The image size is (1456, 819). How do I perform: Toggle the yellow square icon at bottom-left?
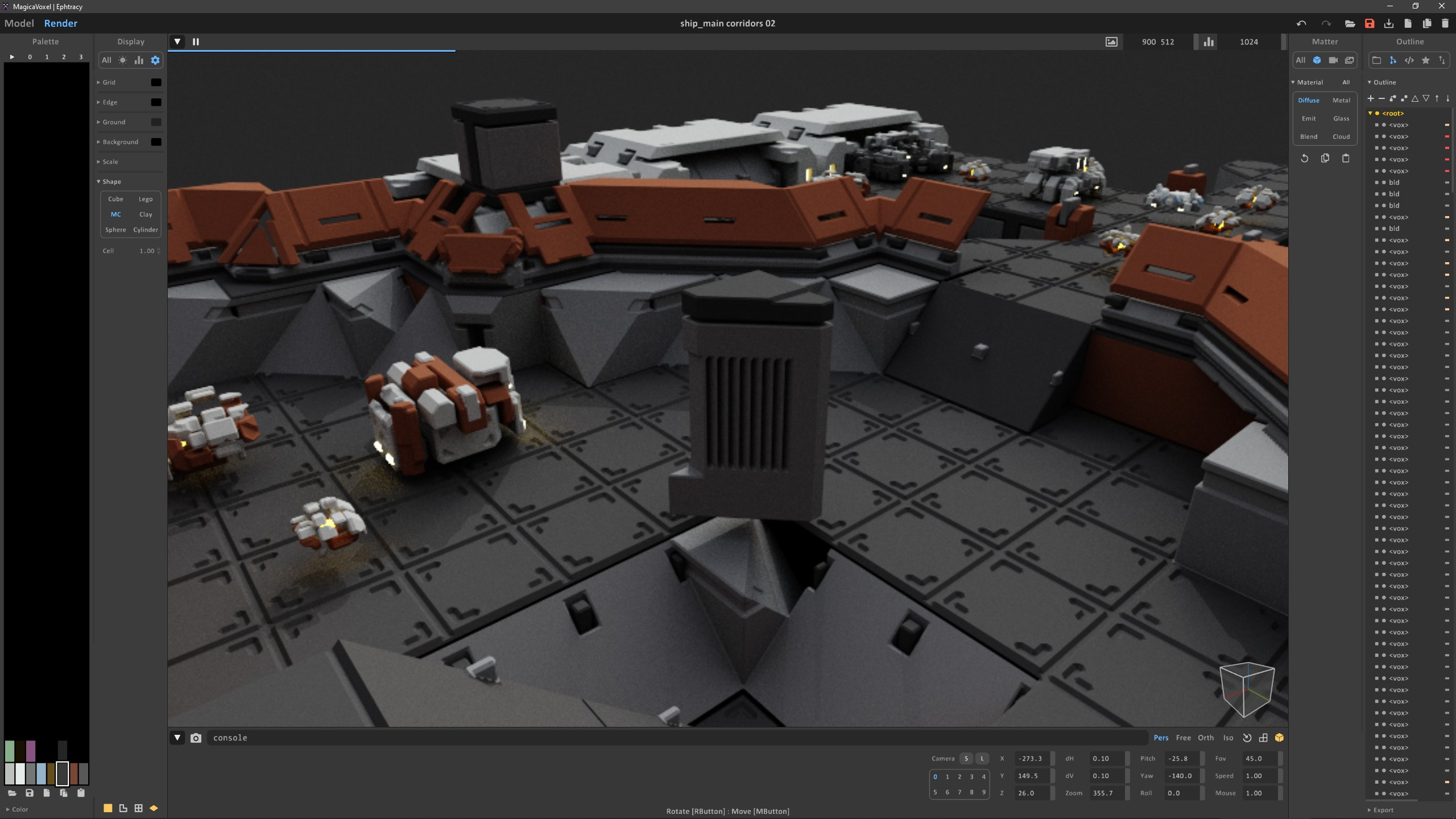pyautogui.click(x=107, y=808)
